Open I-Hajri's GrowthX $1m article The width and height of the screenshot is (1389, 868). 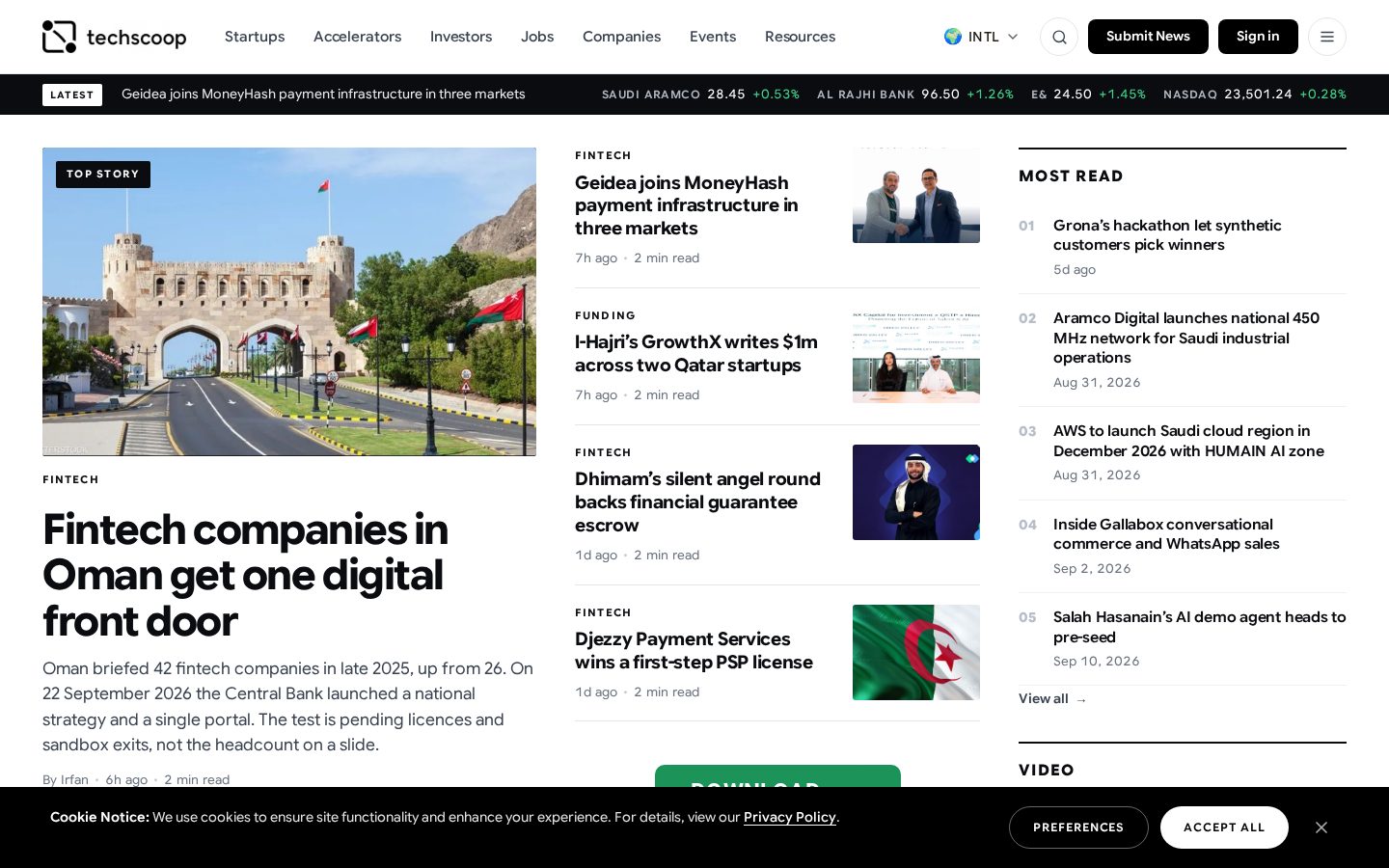click(x=696, y=354)
